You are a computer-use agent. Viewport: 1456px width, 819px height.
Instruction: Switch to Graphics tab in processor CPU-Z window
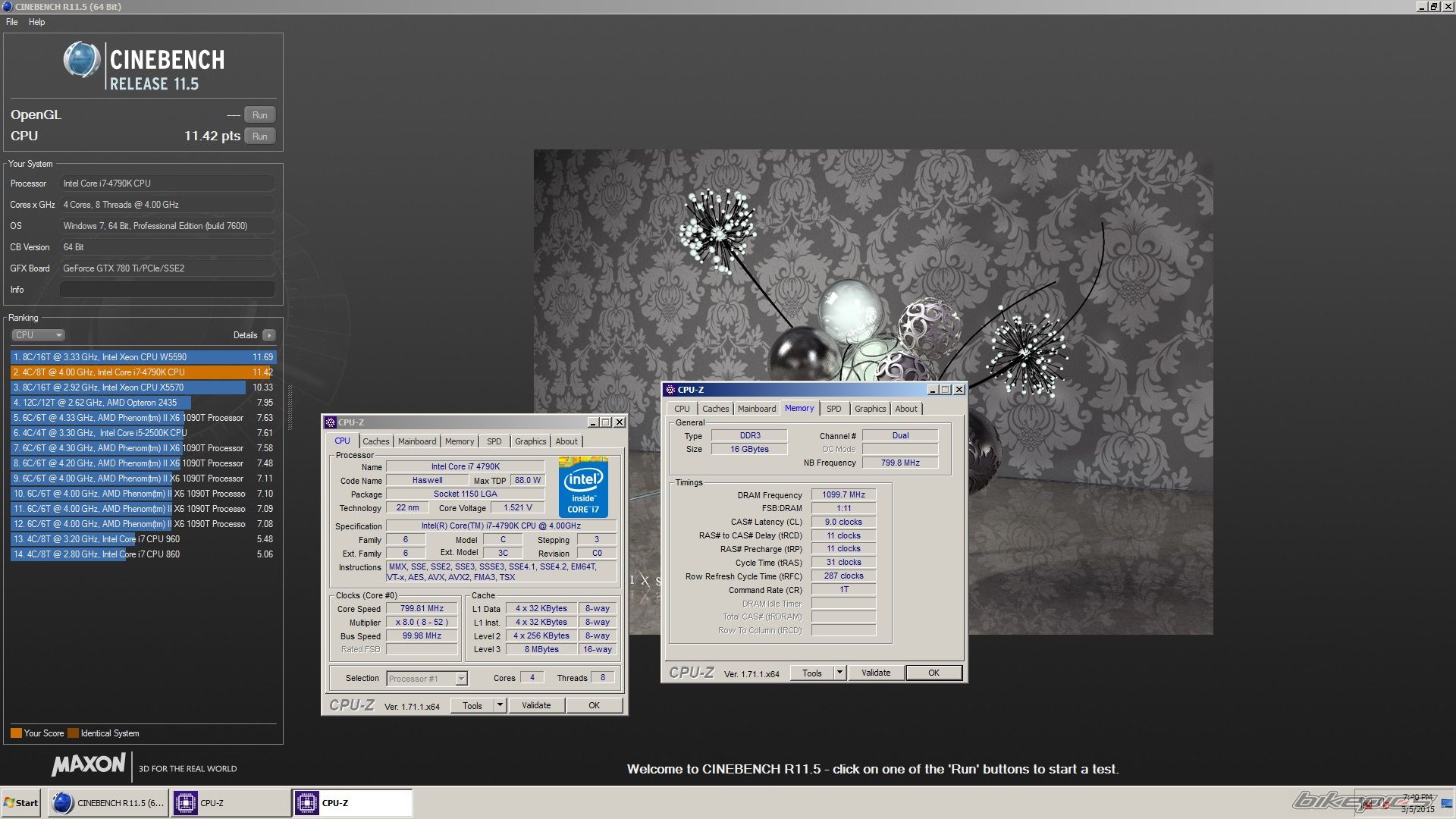coord(530,441)
